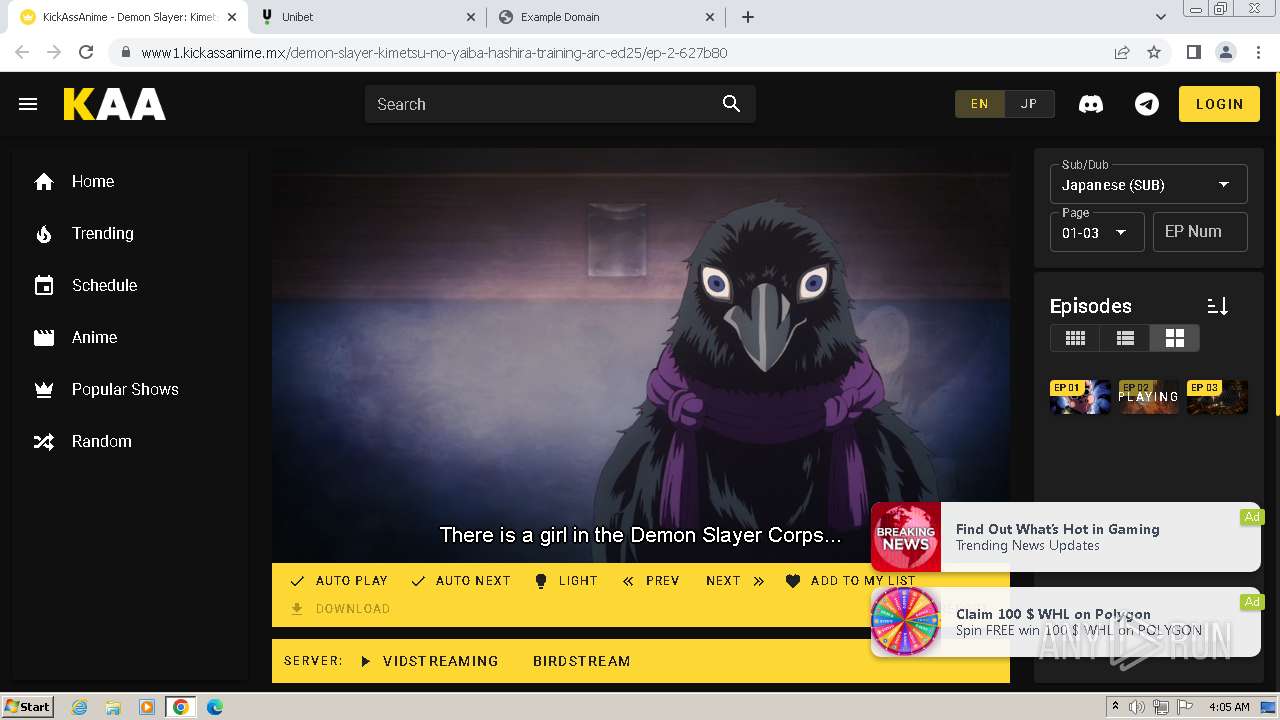Open the Telegram link icon
This screenshot has width=1280, height=720.
tap(1147, 104)
